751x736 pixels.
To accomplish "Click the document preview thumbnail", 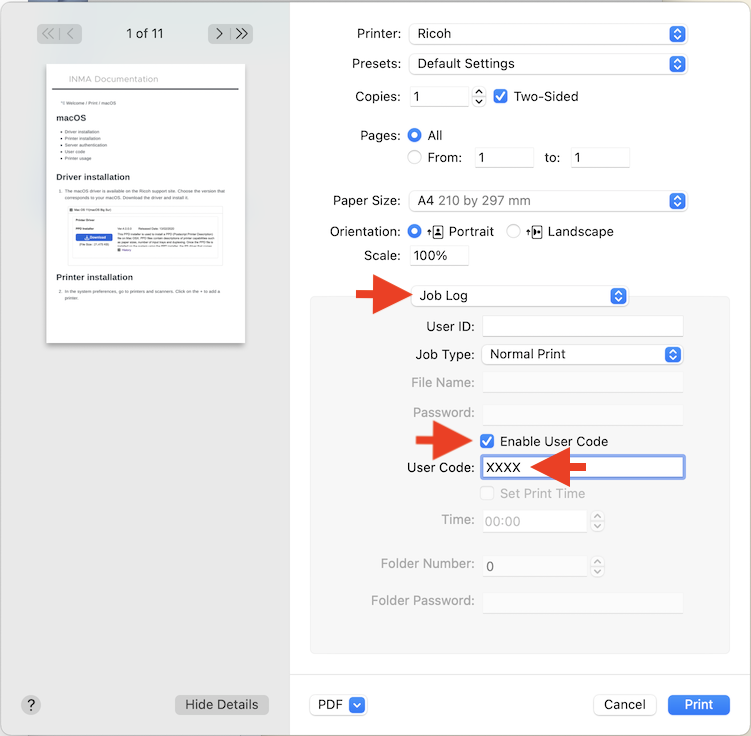I will pos(145,204).
